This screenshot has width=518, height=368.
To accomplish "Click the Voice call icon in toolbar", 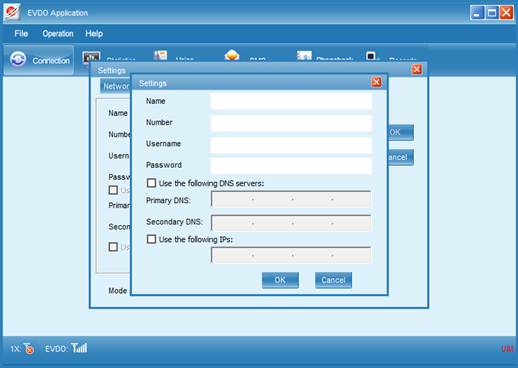I will 161,56.
